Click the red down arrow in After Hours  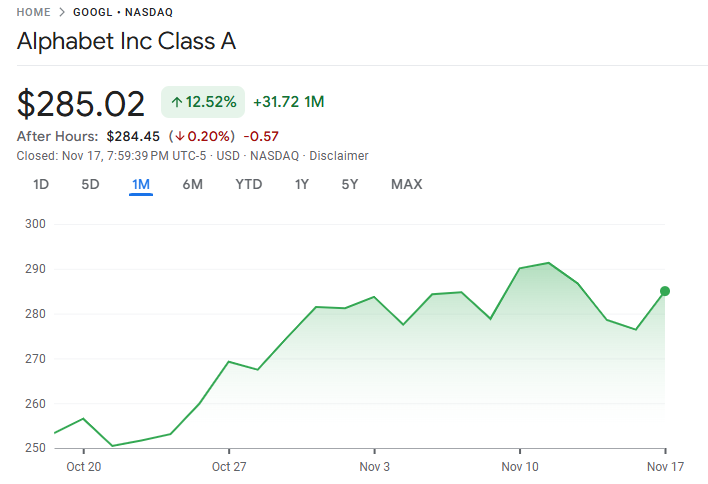[178, 136]
